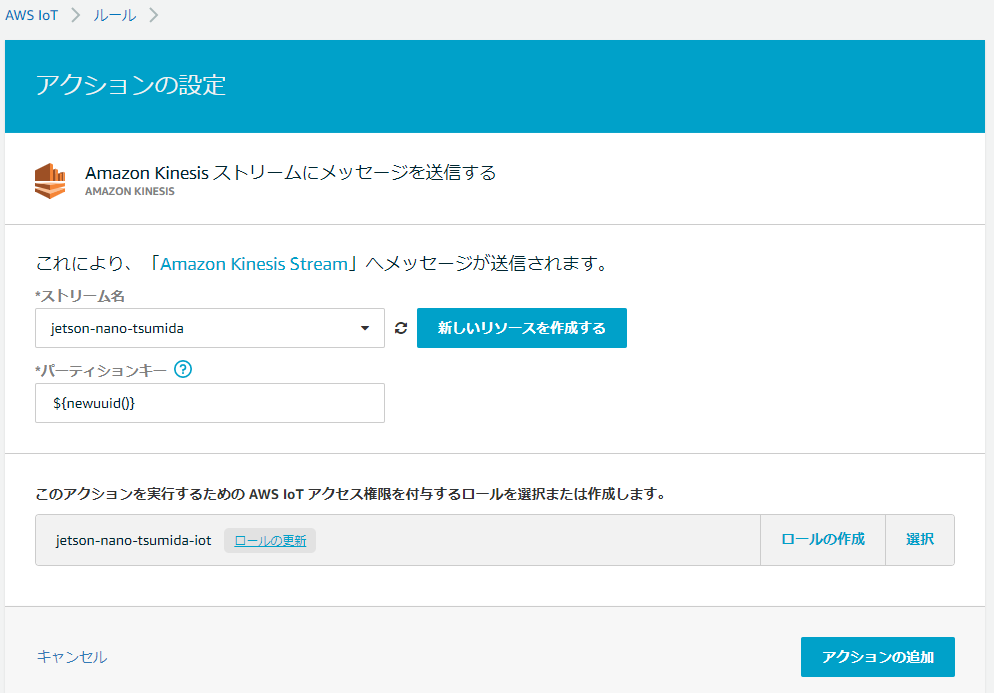The image size is (994, 693).
Task: Click the アクションの追加 button
Action: click(877, 657)
